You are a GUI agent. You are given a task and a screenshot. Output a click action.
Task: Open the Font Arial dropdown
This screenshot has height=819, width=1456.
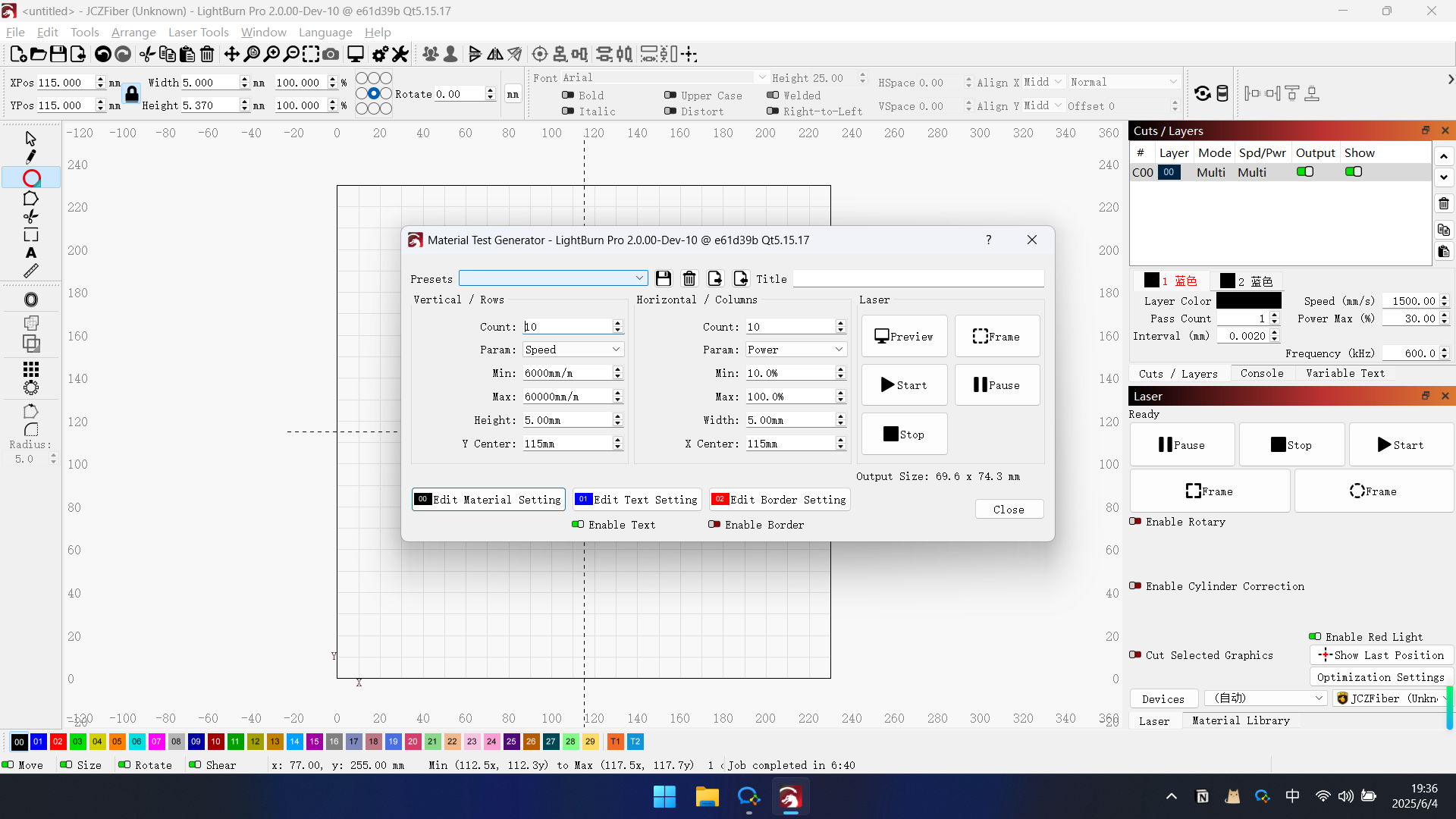[664, 77]
